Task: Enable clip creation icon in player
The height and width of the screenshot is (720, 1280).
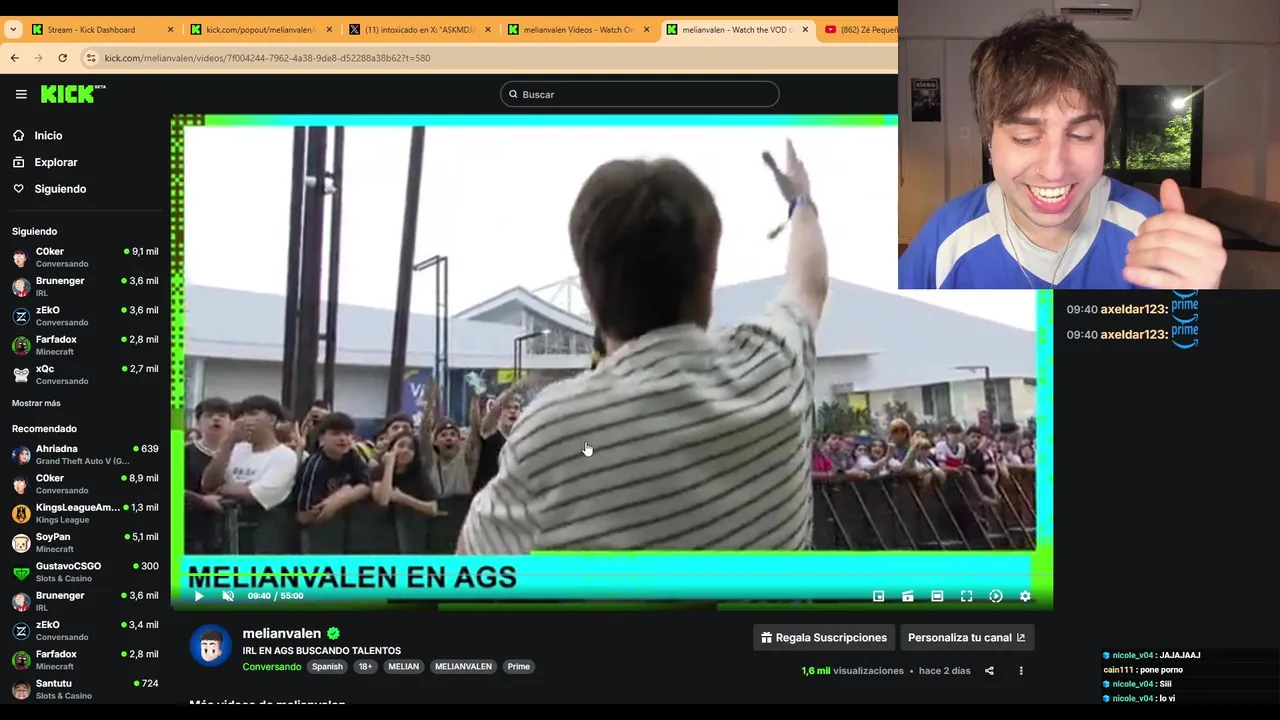Action: point(907,596)
